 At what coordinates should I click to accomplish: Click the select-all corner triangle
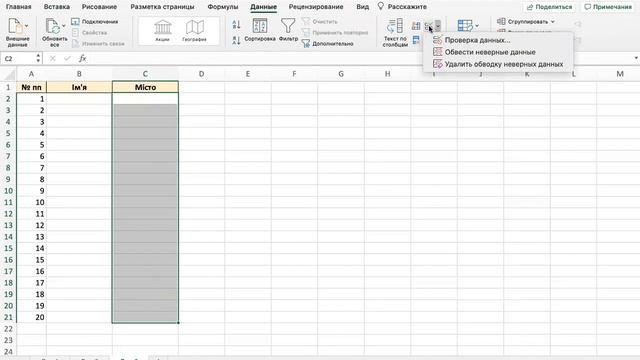10,75
